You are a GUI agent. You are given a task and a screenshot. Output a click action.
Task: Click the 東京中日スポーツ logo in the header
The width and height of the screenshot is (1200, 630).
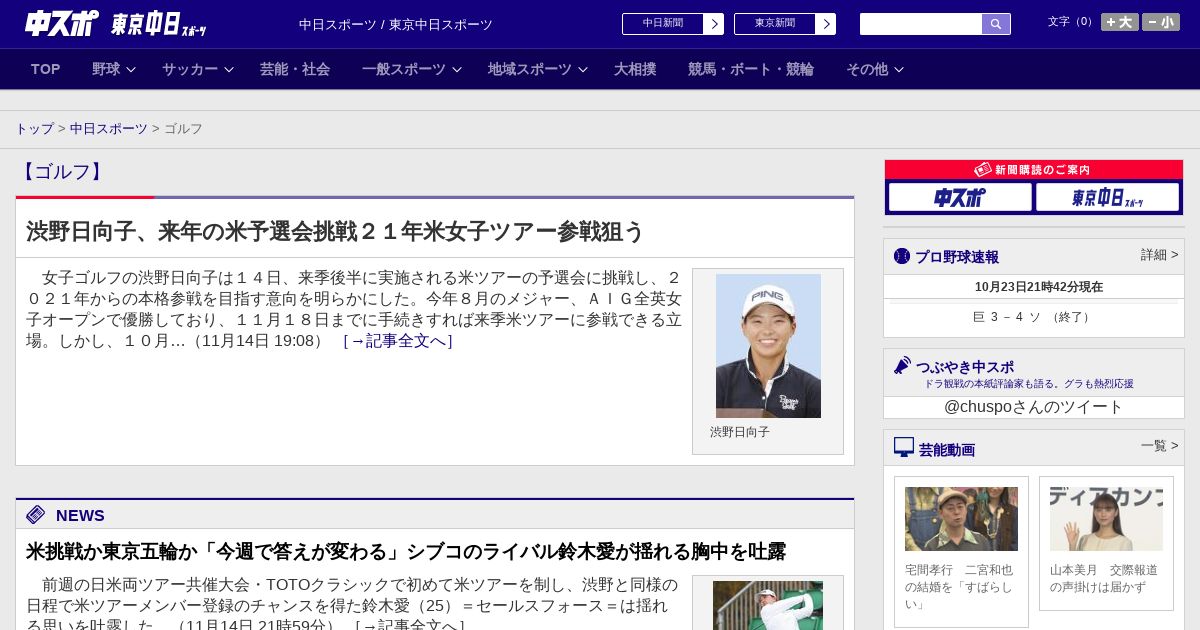click(x=158, y=24)
